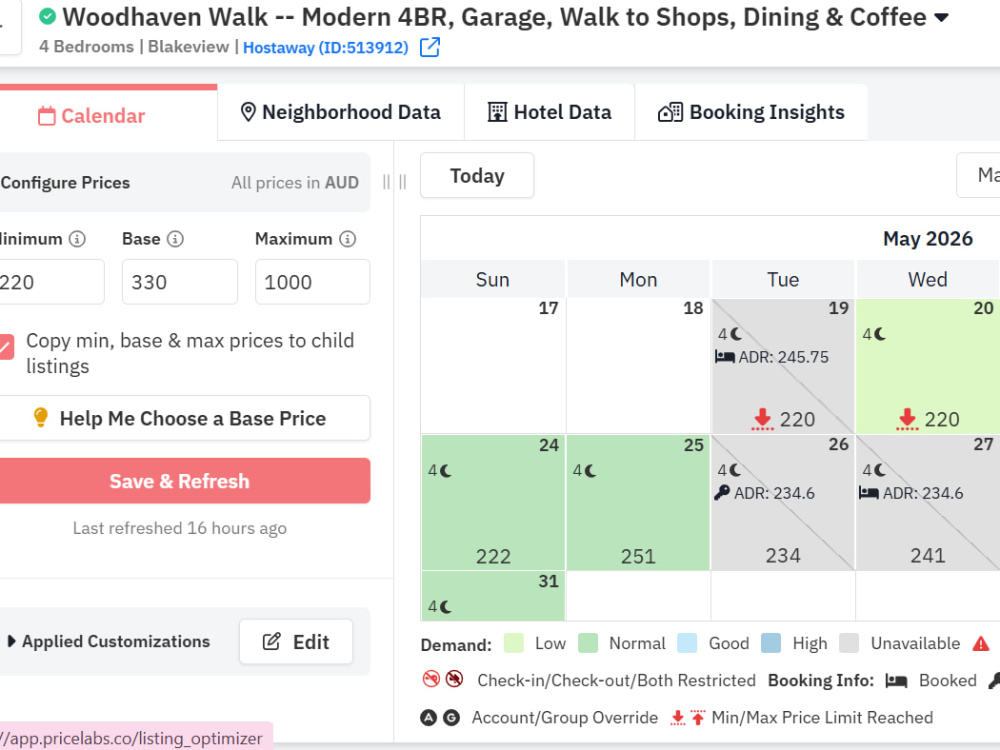The height and width of the screenshot is (750, 1000).
Task: Select the May 31 calendar cell
Action: (493, 596)
